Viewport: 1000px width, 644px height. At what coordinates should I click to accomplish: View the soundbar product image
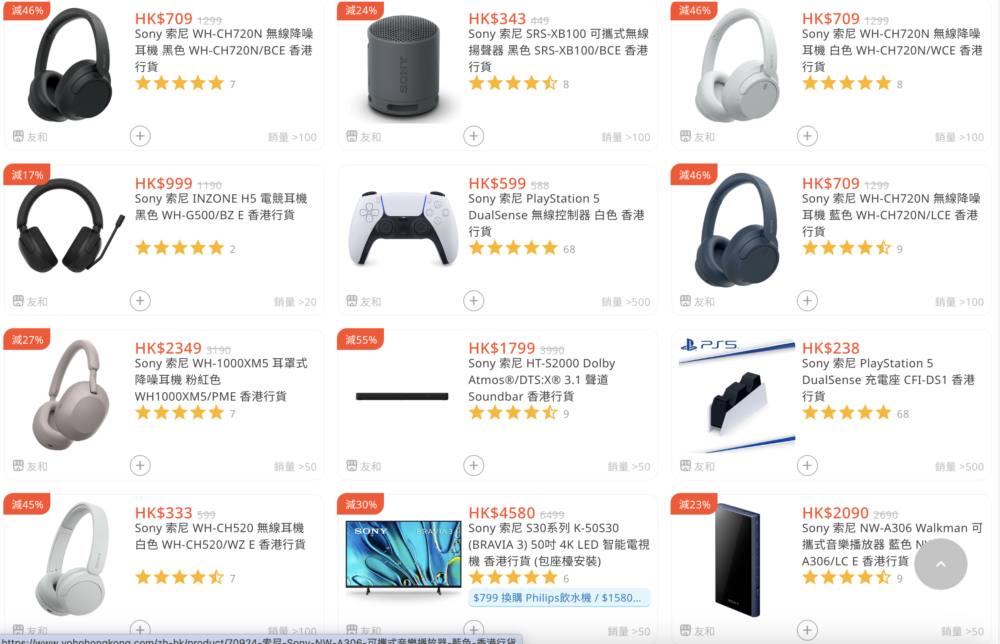pos(402,397)
